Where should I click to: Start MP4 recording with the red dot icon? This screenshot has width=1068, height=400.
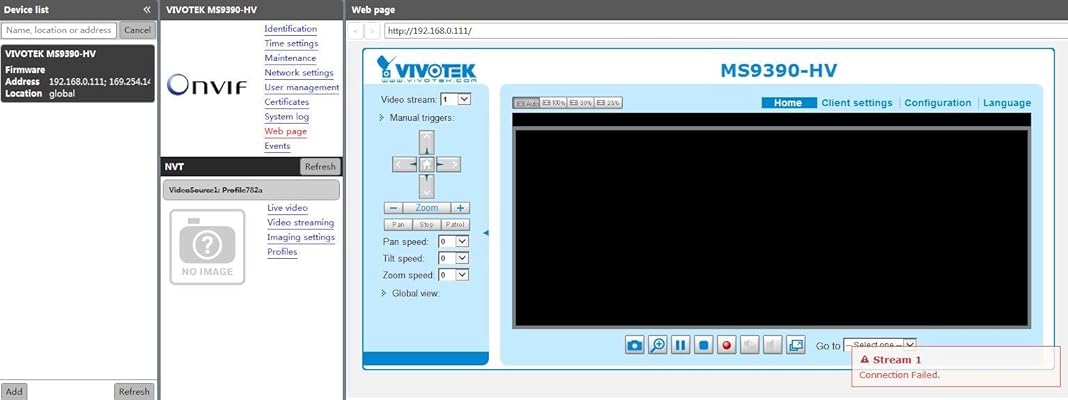coord(727,345)
